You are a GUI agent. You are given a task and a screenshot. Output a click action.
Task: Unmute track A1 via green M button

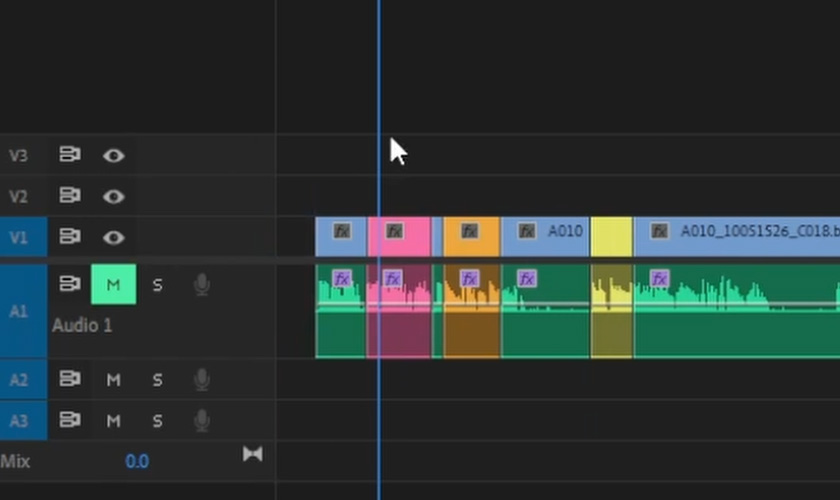114,284
